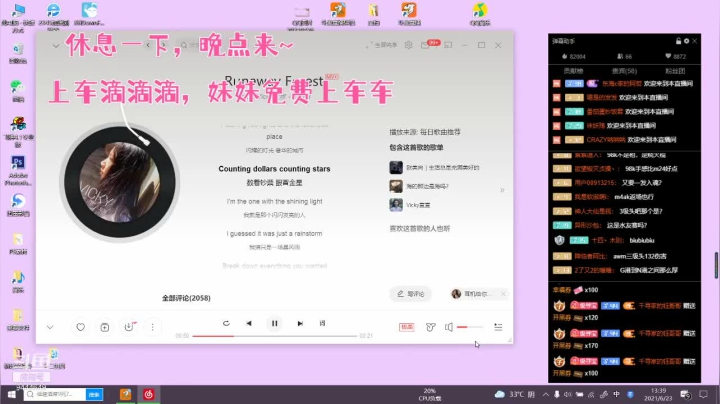Click the taskbar search box
Viewport: 720px width, 404px height.
coord(55,394)
